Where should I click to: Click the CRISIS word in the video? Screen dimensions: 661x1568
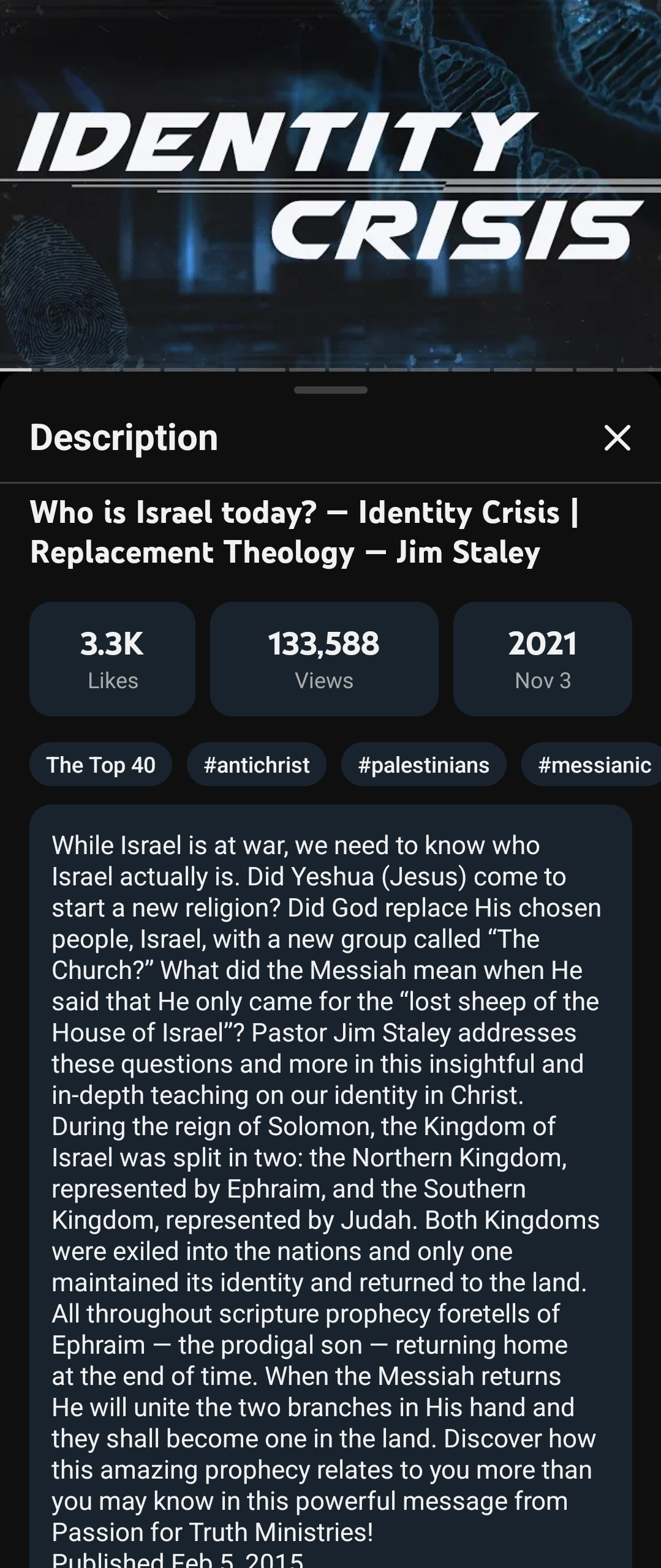pos(456,230)
